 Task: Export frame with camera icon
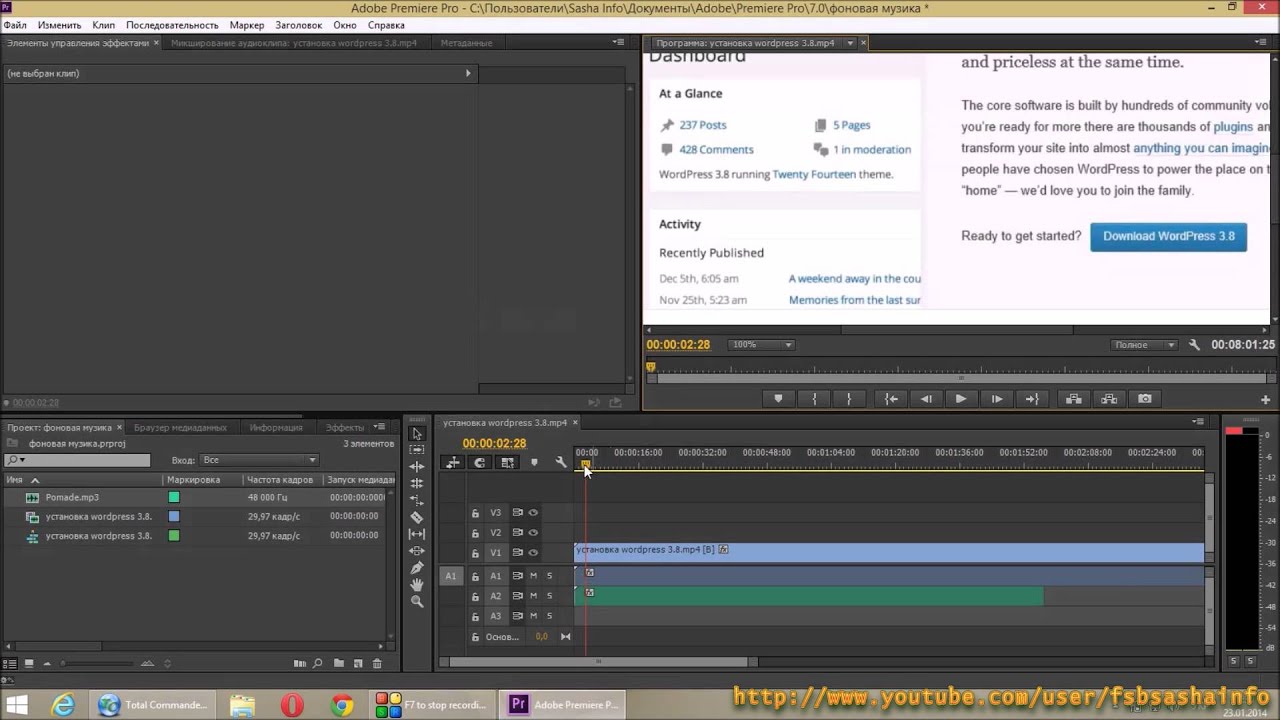pyautogui.click(x=1145, y=399)
